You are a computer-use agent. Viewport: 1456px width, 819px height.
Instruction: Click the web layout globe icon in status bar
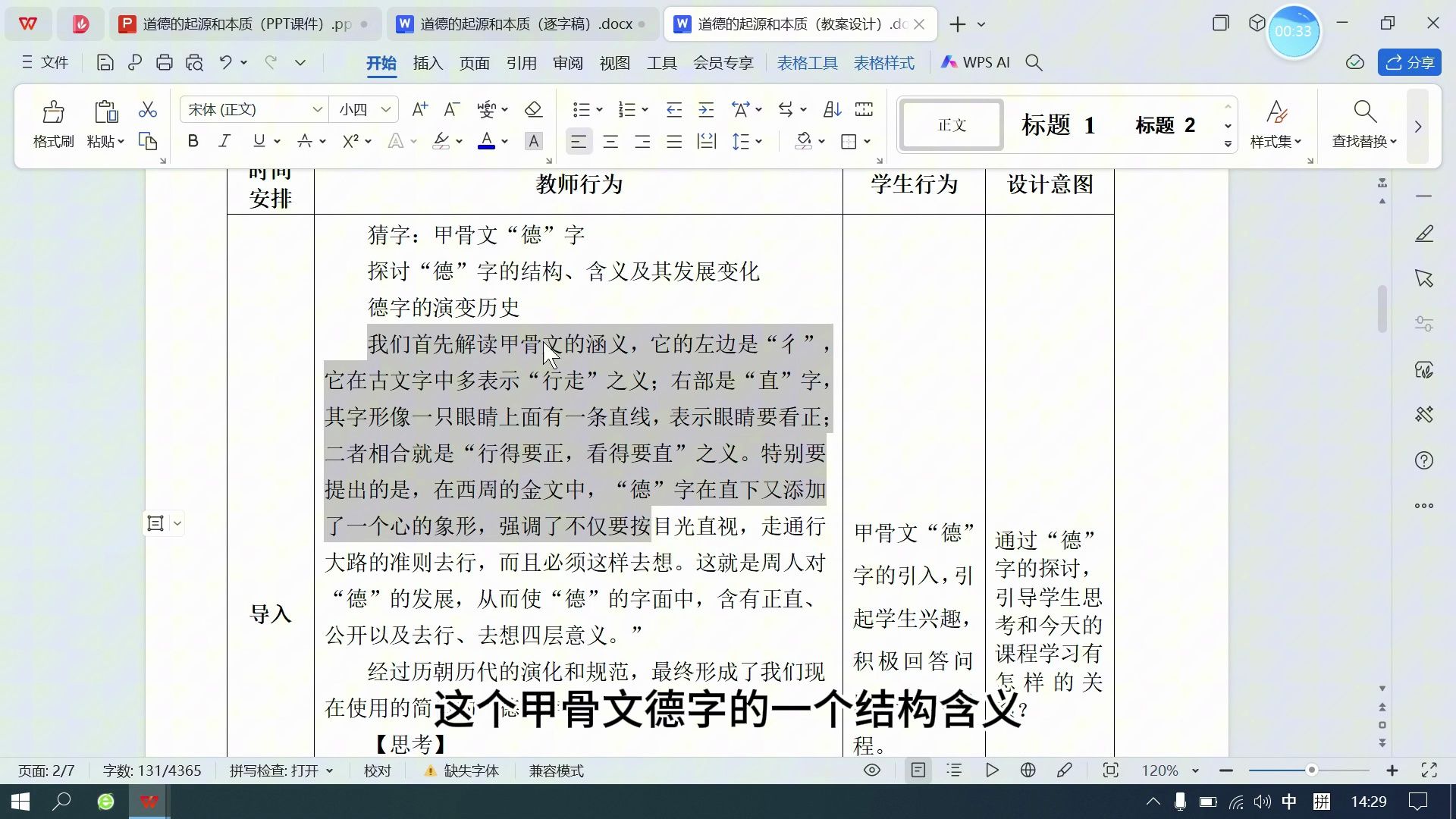(x=1028, y=770)
